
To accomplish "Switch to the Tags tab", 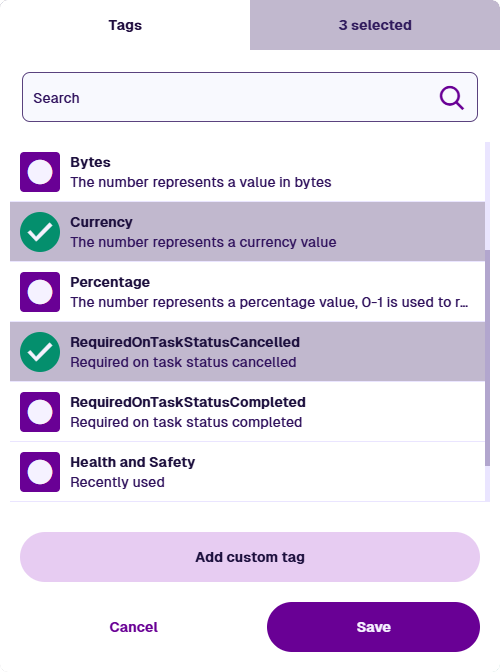I will pos(125,25).
